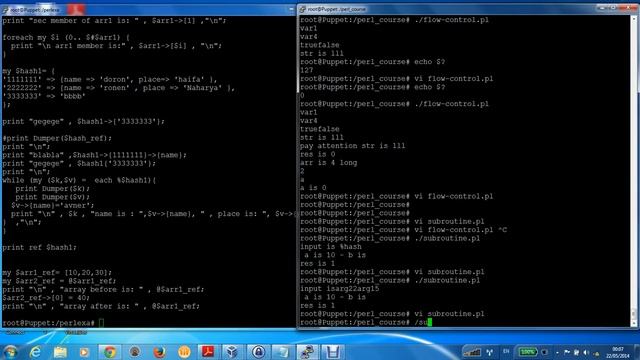
Task: Click 'print ref $hash1;' line in left terminal
Action: point(40,247)
